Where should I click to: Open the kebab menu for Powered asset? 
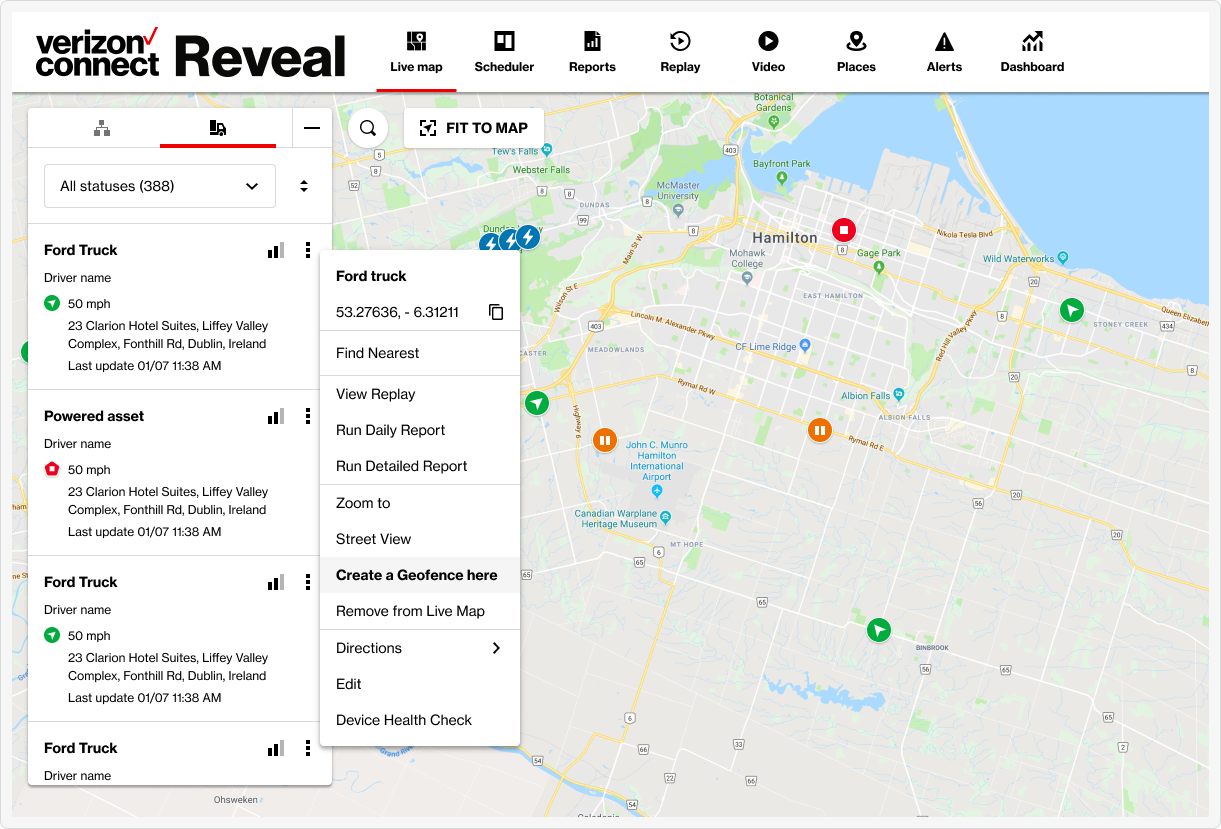tap(307, 416)
